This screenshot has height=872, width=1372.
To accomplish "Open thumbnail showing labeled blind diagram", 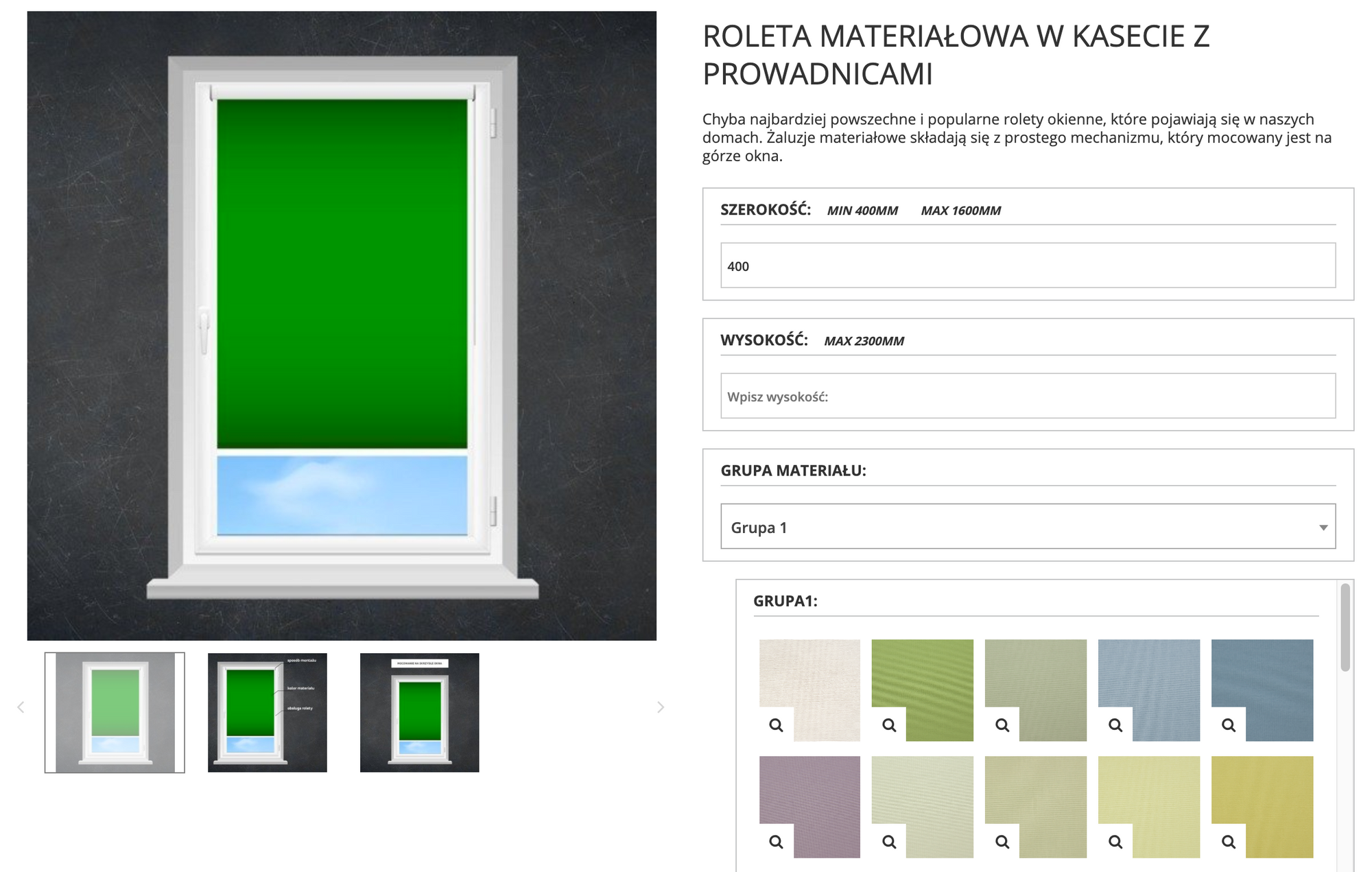I will click(267, 712).
